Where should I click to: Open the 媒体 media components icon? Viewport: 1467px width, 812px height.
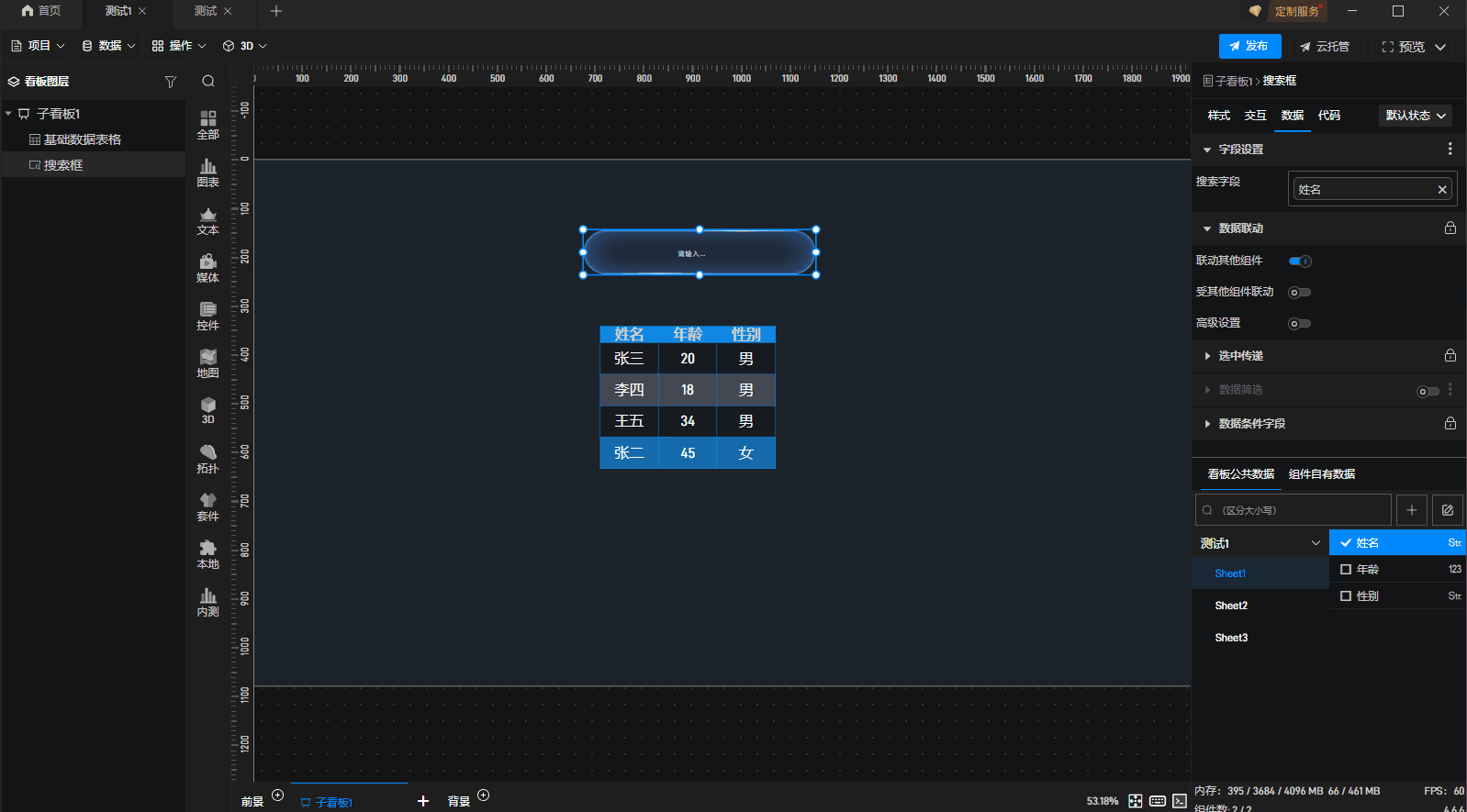pyautogui.click(x=208, y=267)
